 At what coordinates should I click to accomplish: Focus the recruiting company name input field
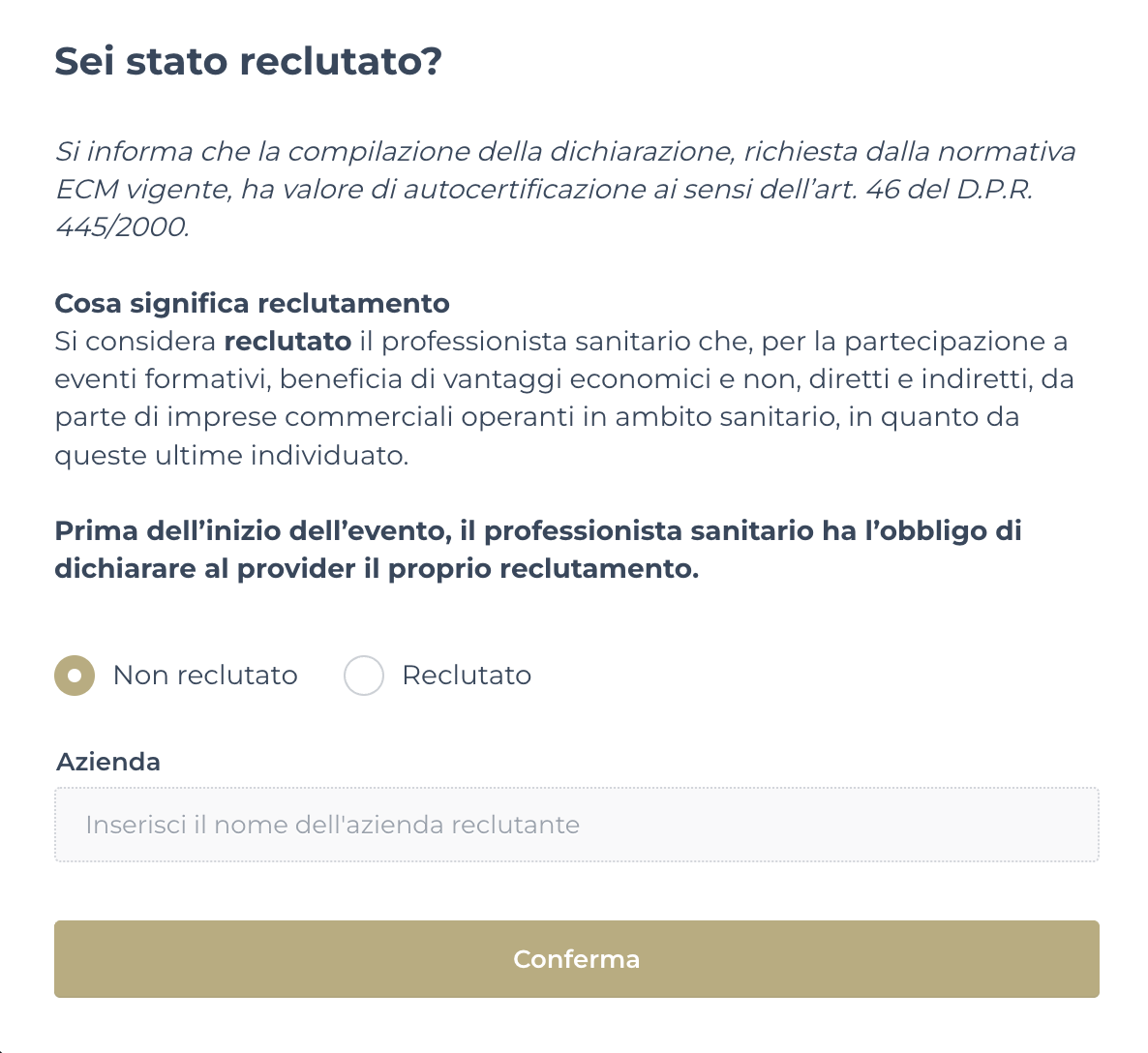coord(576,825)
